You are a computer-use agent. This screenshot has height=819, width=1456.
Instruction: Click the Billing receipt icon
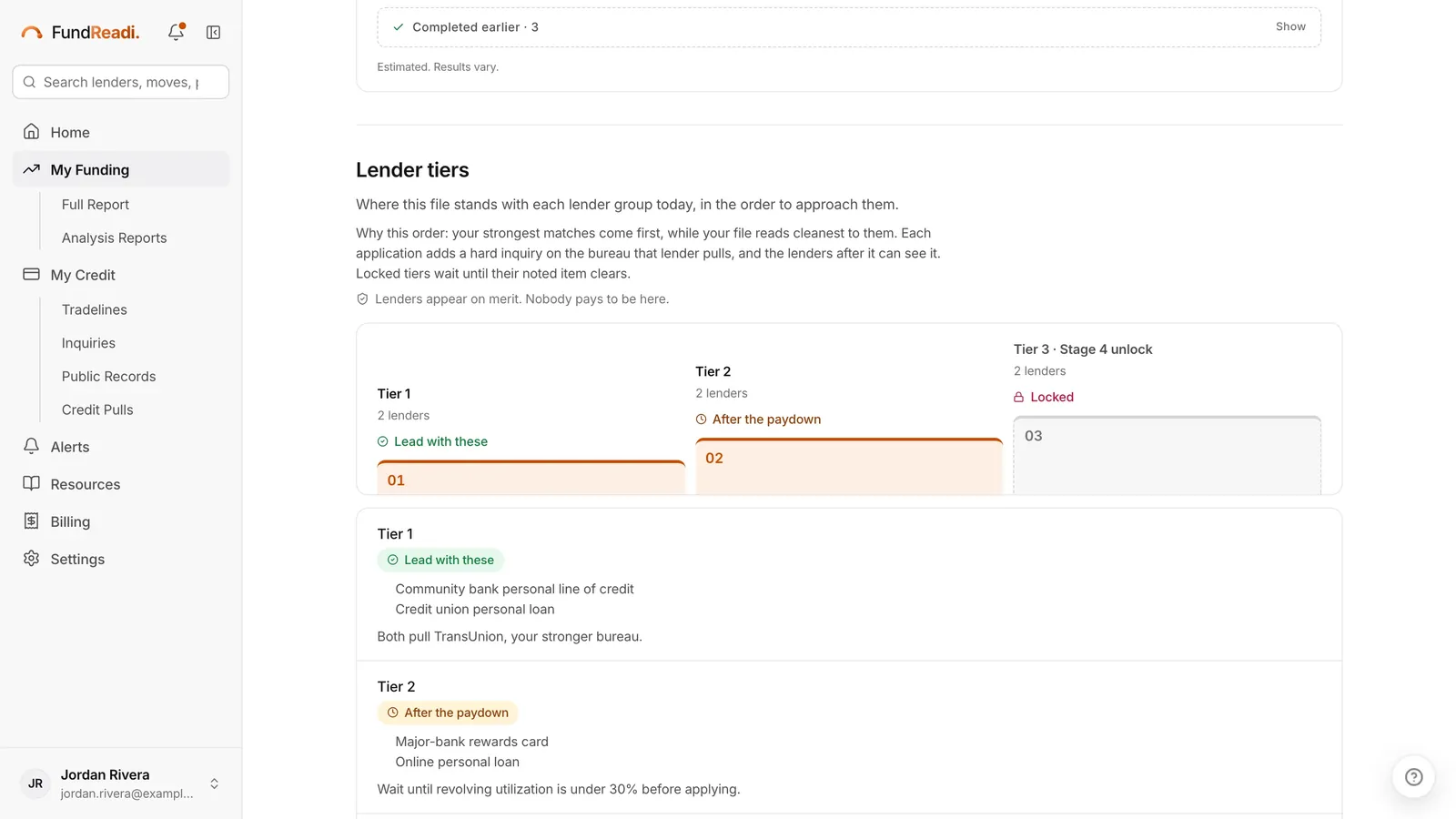click(32, 521)
